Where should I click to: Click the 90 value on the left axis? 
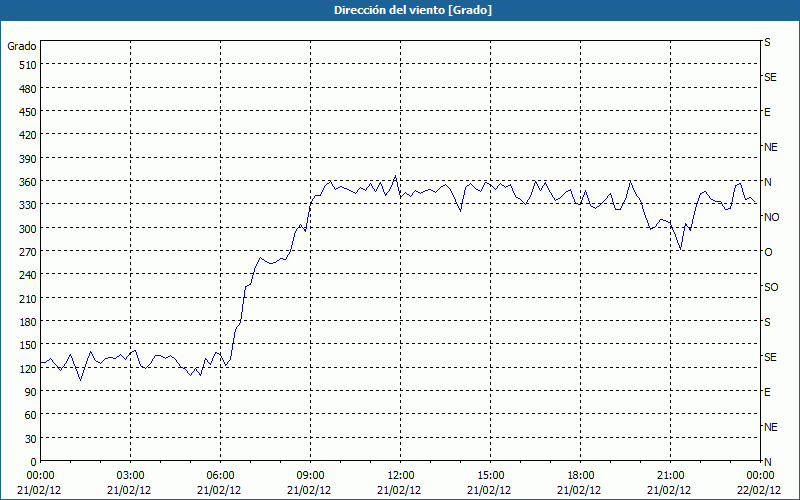31,392
